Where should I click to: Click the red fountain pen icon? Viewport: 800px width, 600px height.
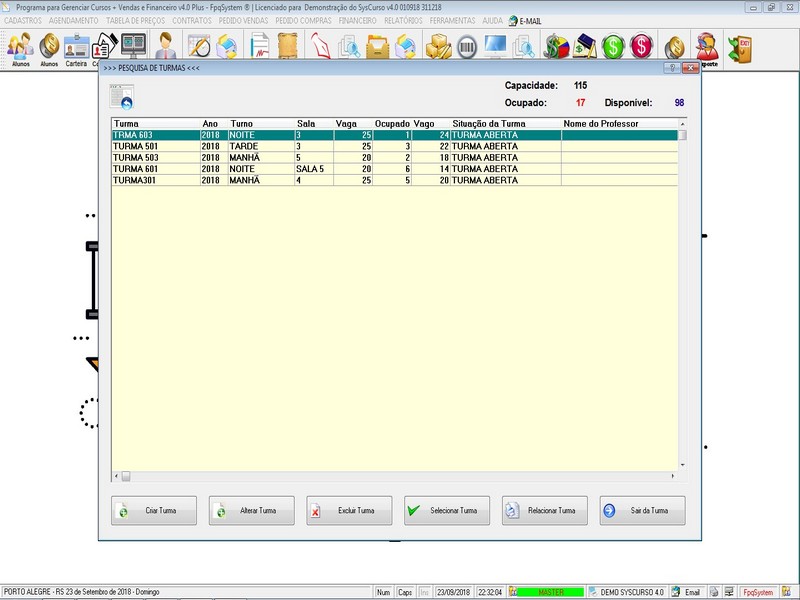pos(321,46)
